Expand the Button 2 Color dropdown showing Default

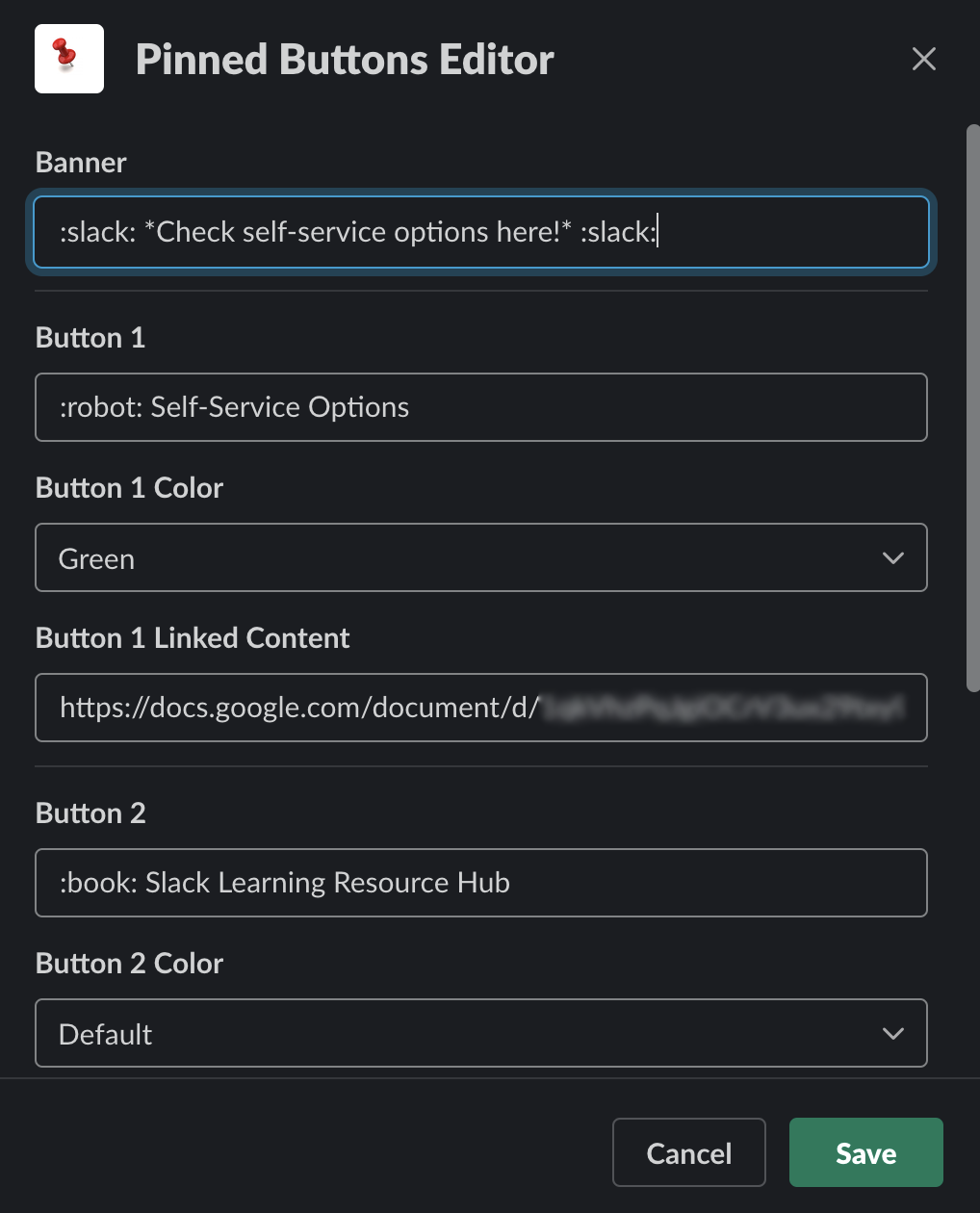point(462,1033)
